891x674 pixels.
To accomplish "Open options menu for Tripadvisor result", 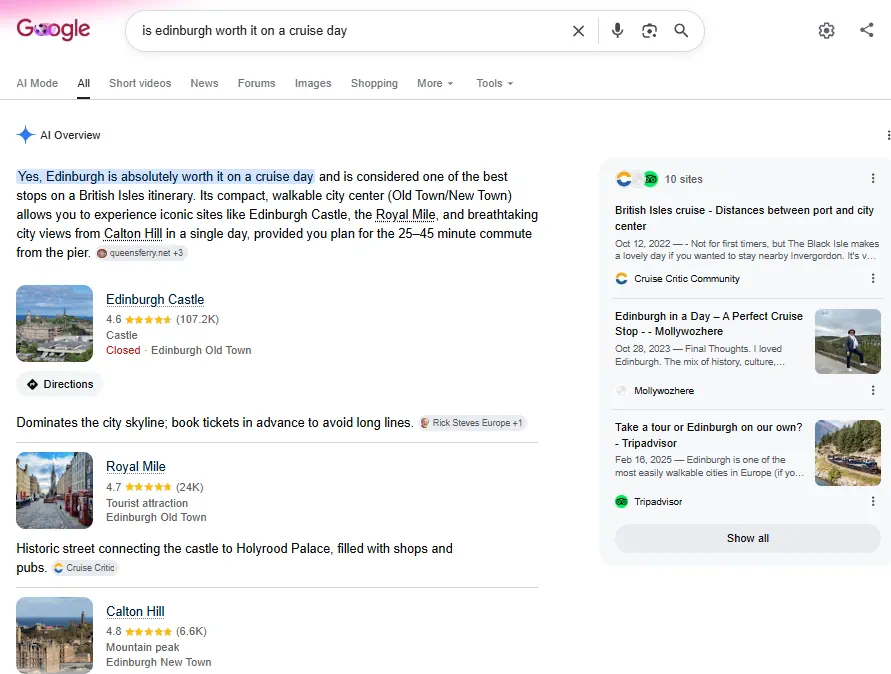I will tap(873, 501).
